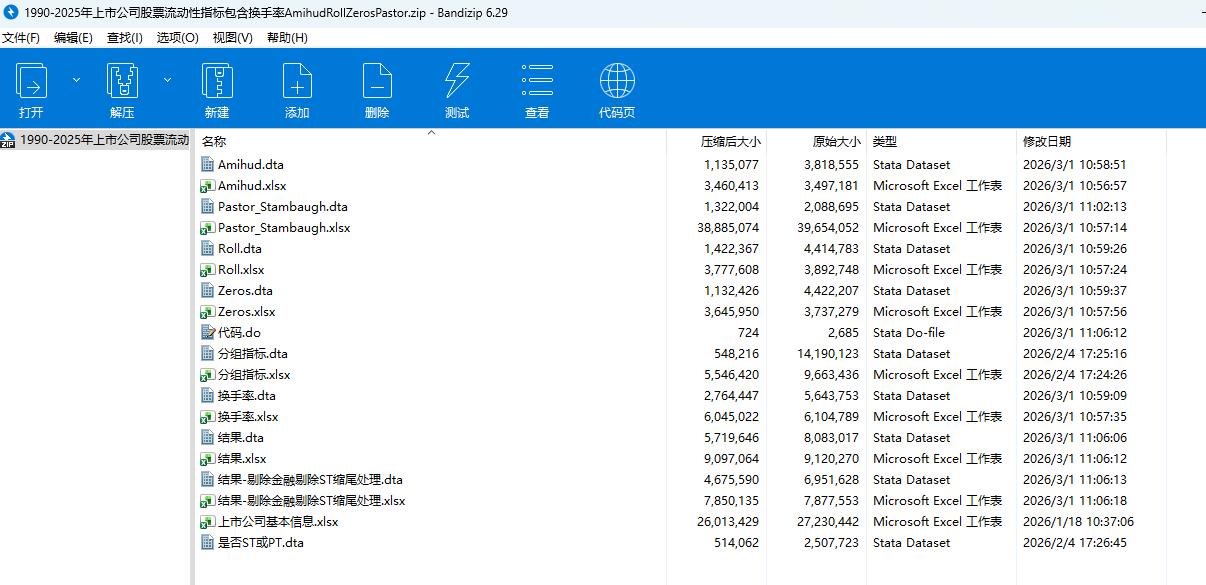Sort by the 压缩后大小 column header
The width and height of the screenshot is (1206, 585).
point(730,142)
